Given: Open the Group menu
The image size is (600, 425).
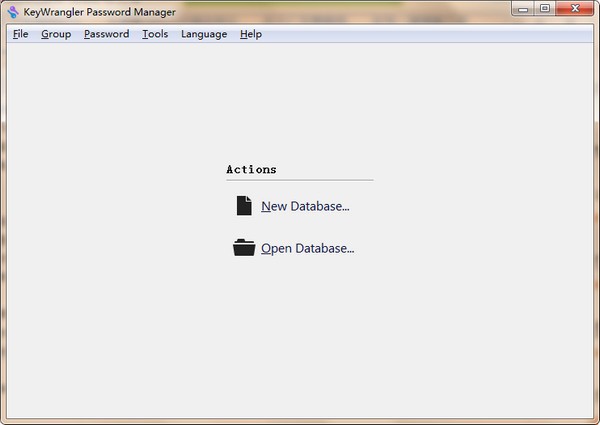Looking at the screenshot, I should pos(56,34).
